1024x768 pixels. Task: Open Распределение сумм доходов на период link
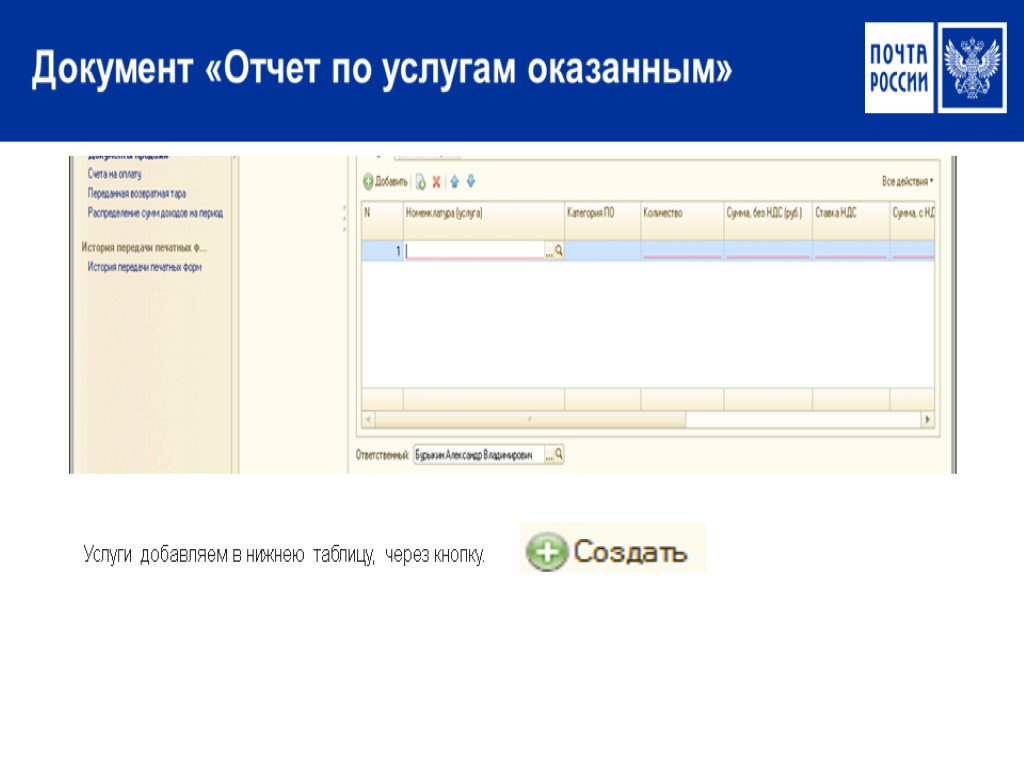pyautogui.click(x=155, y=213)
